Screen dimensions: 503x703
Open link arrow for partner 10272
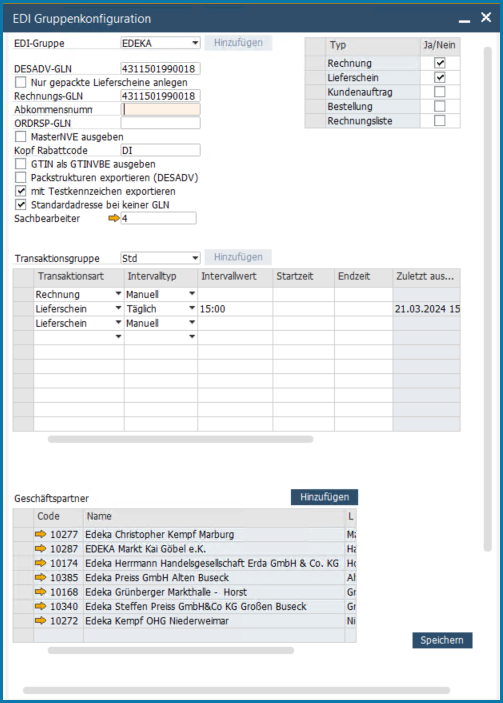pyautogui.click(x=40, y=621)
